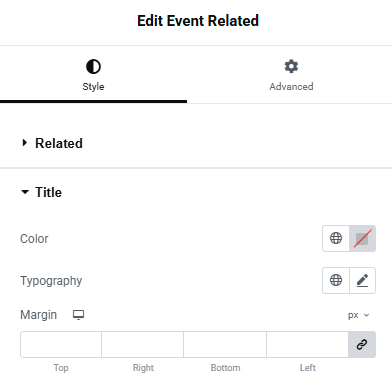The height and width of the screenshot is (388, 392).
Task: Switch to the Advanced tab
Action: pyautogui.click(x=291, y=75)
